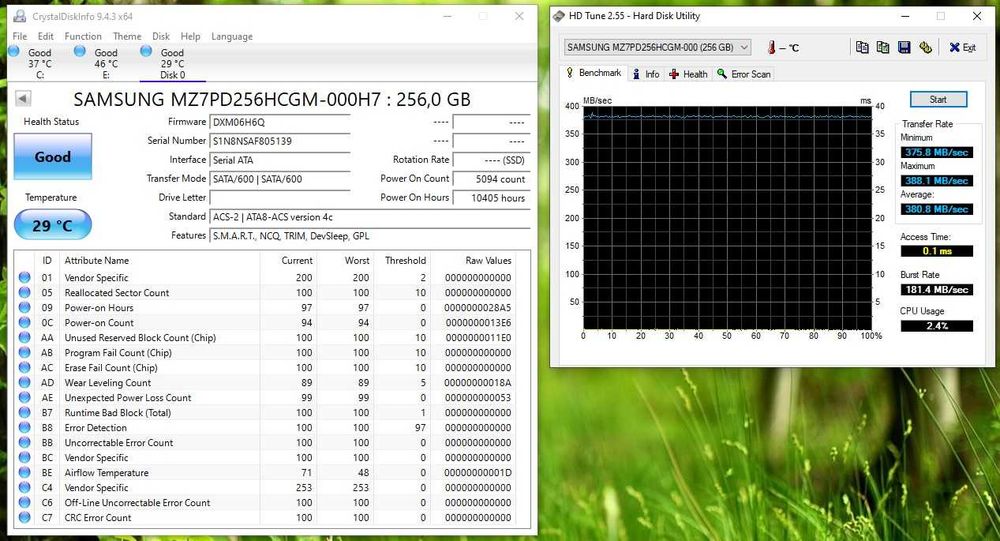Click the status icon for Airflow Temperature
This screenshot has width=1000, height=541.
pos(24,472)
